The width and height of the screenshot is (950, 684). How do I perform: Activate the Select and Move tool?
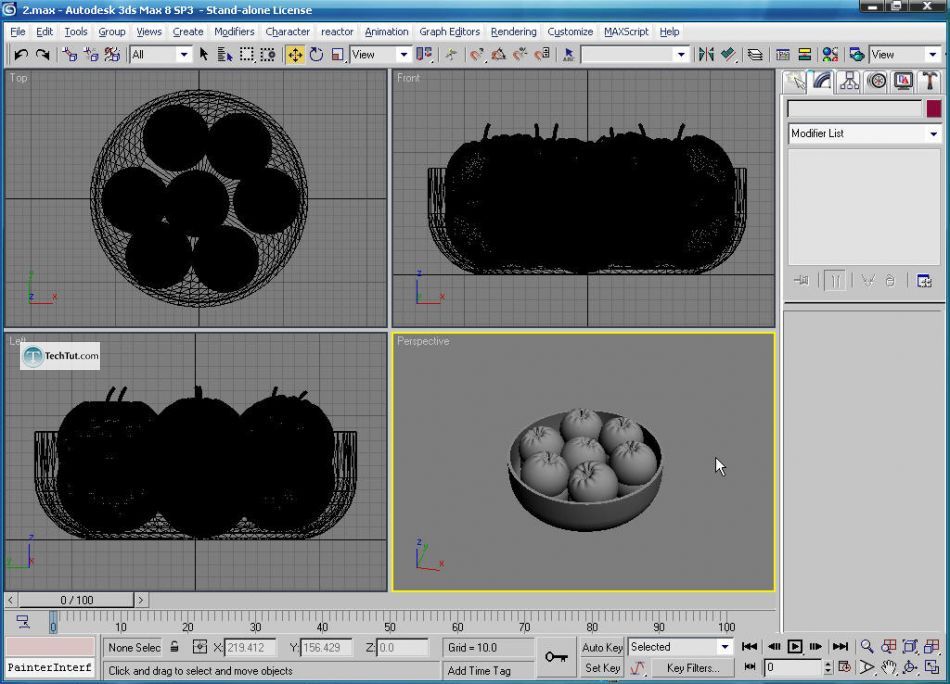(x=295, y=55)
